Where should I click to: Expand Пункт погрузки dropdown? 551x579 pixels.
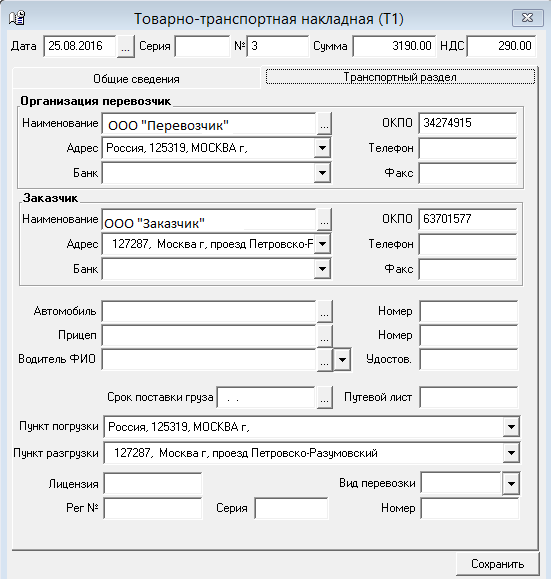coord(511,427)
